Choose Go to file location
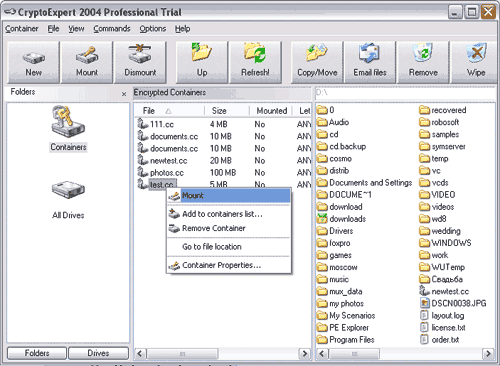This screenshot has width=500, height=366. click(229, 247)
